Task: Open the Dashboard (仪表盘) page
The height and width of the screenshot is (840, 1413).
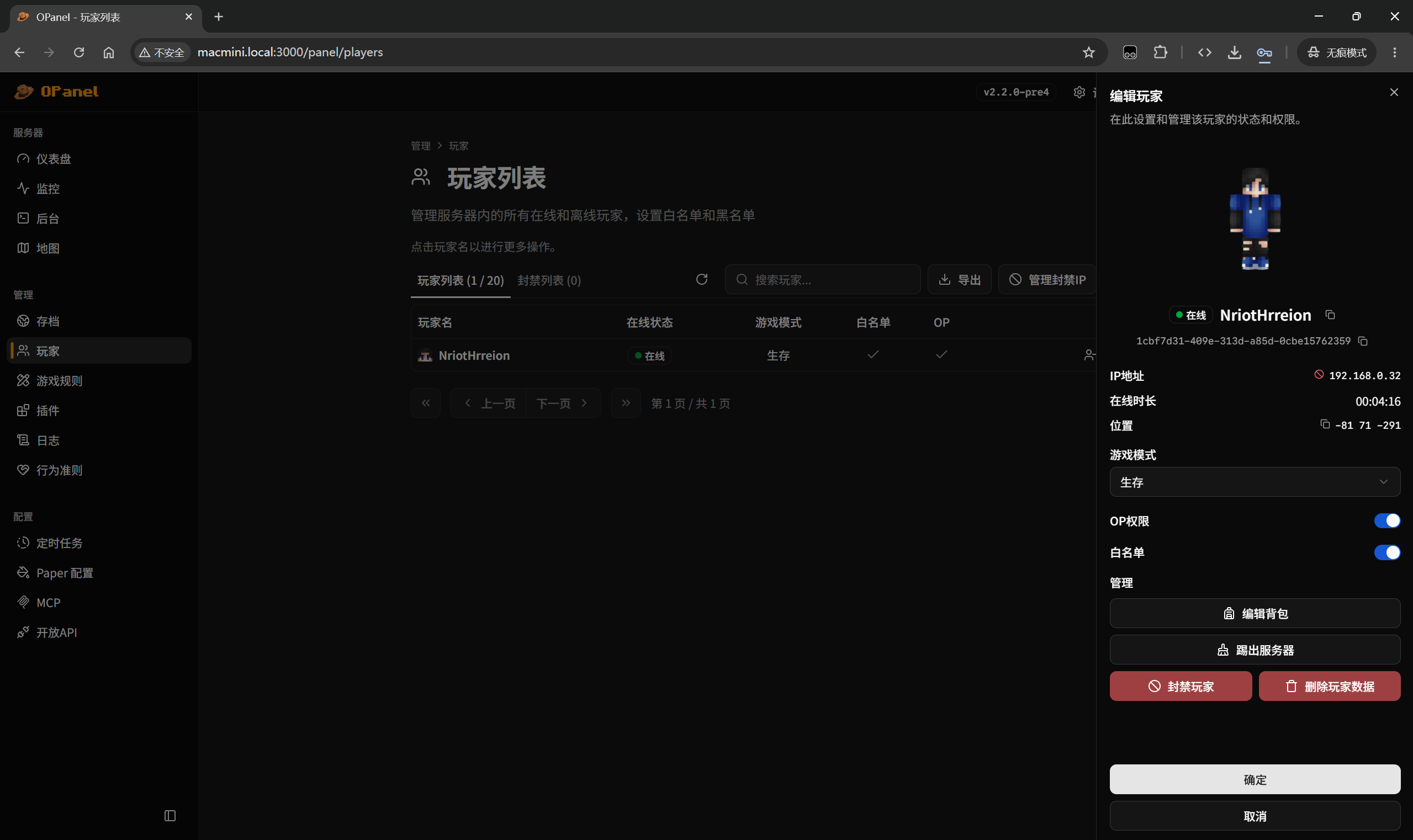Action: [99, 159]
